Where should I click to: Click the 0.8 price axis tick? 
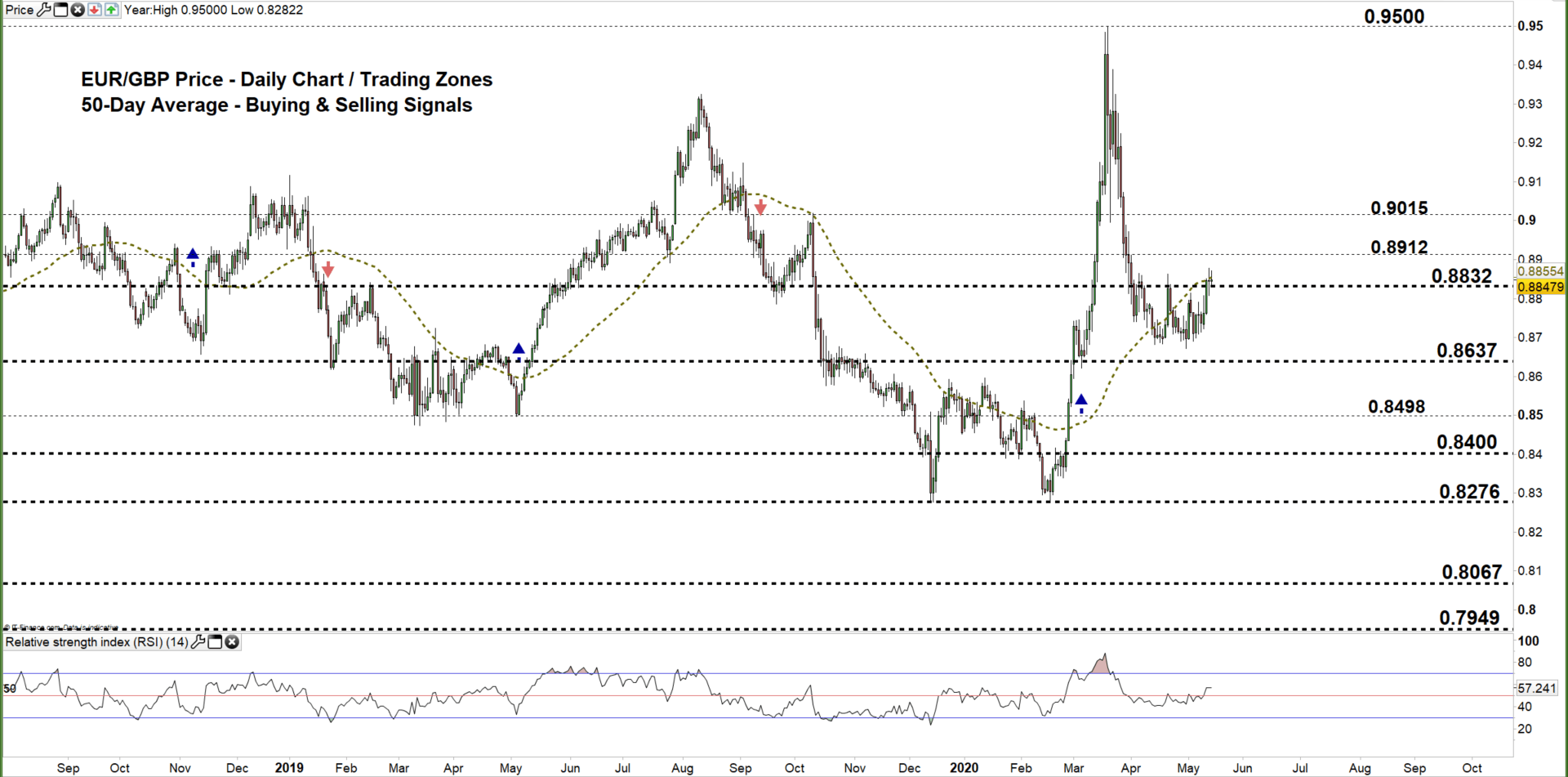1526,610
